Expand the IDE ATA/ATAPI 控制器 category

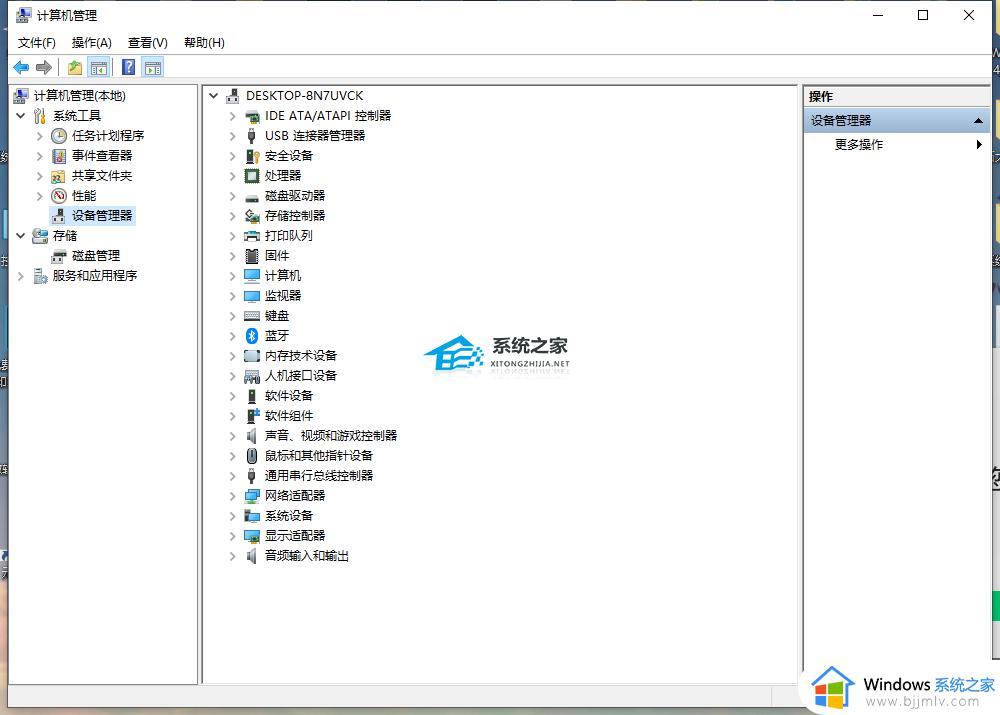(x=233, y=116)
